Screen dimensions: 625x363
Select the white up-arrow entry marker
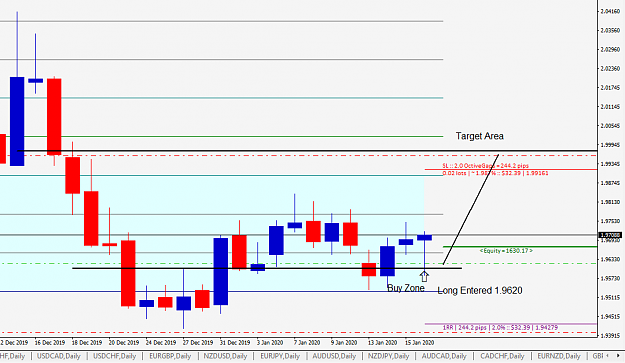point(424,276)
